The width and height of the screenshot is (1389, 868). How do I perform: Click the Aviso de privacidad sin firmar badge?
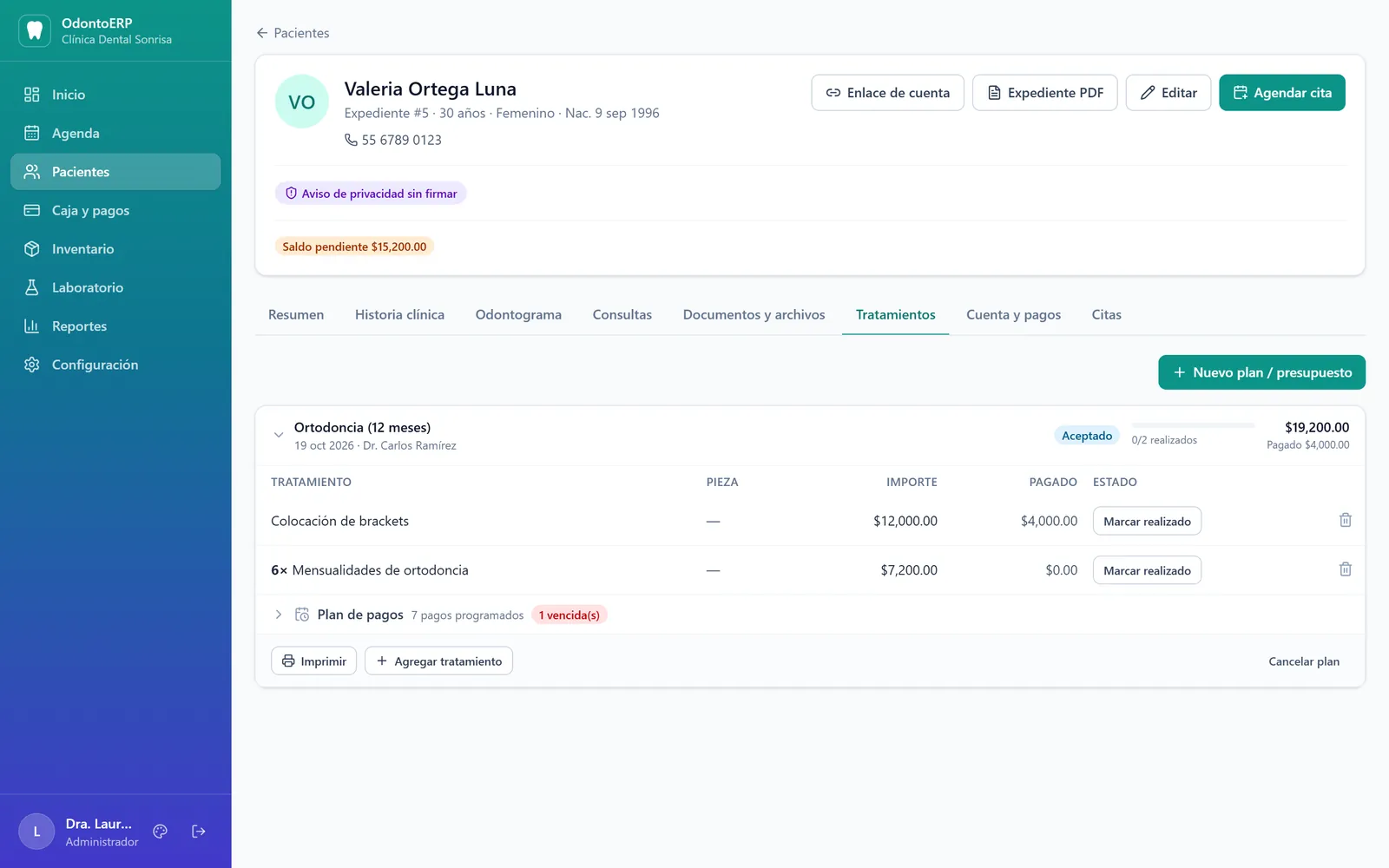[371, 194]
